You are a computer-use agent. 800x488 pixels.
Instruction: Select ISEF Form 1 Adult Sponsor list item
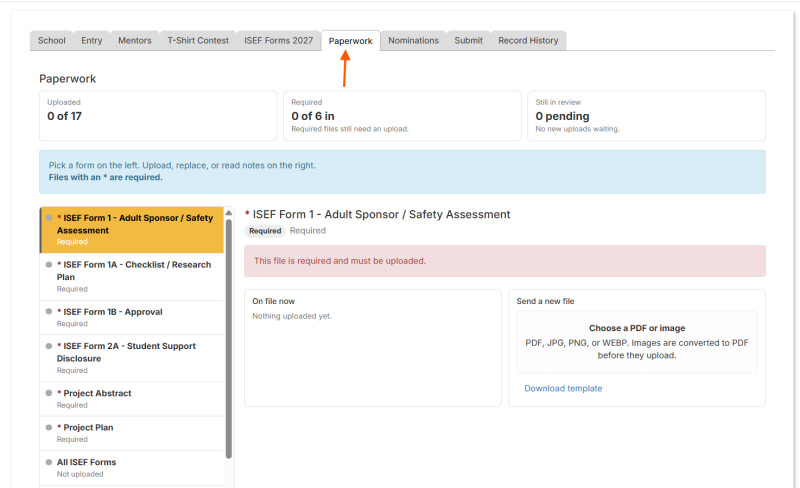[132, 230]
